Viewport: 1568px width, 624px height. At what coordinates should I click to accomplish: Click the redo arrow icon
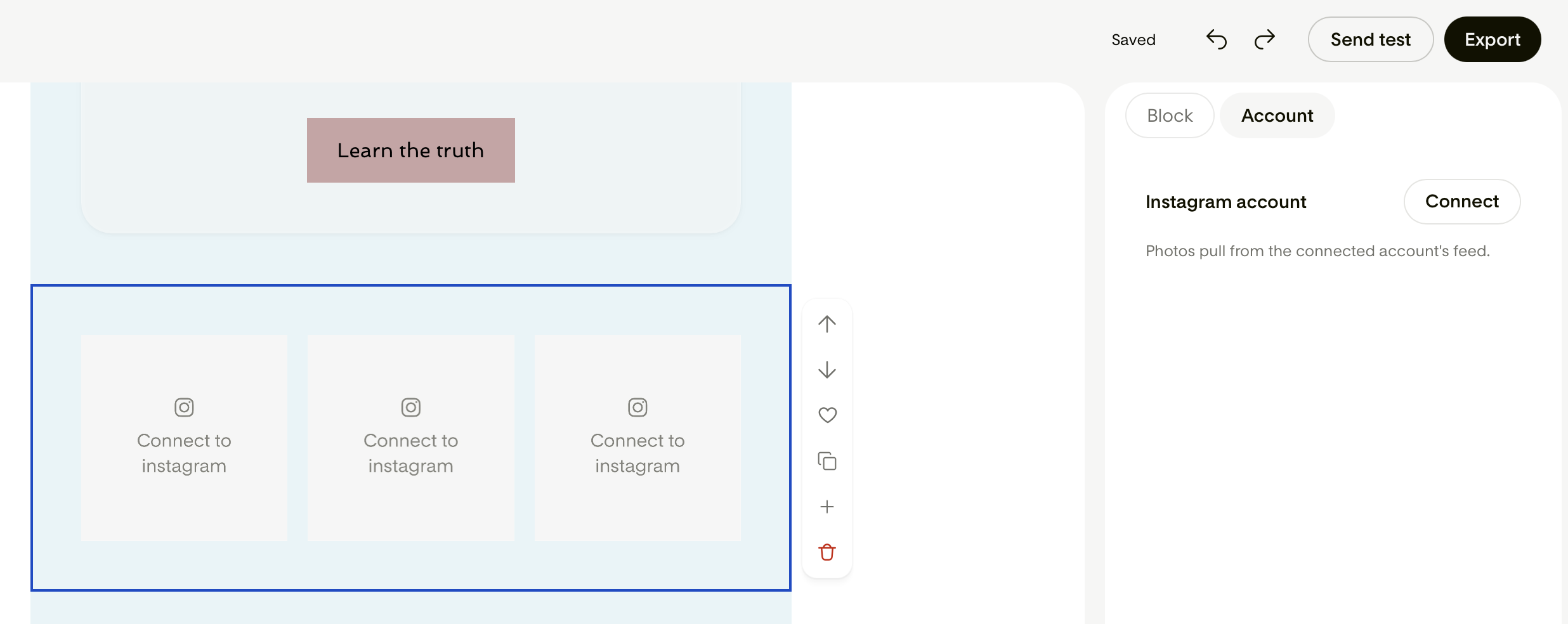(1265, 39)
